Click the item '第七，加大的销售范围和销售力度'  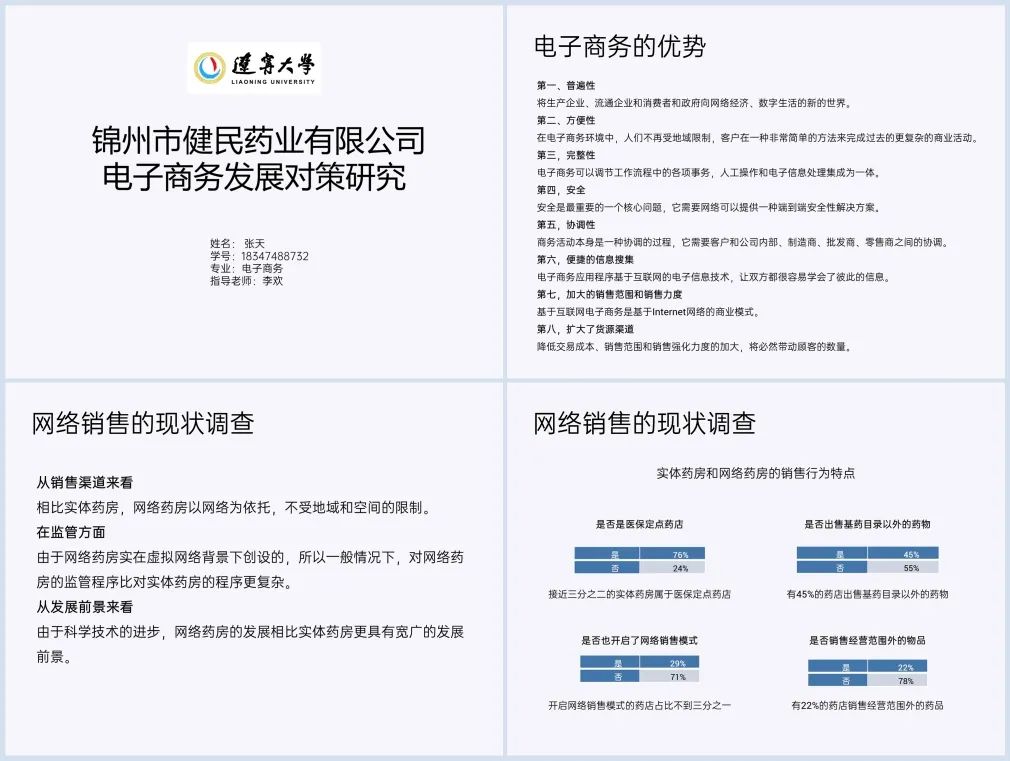[609, 294]
